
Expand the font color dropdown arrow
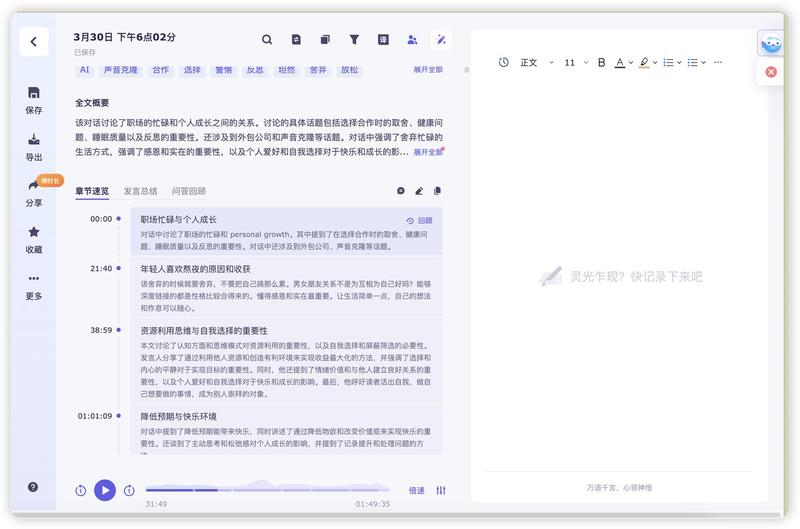click(x=631, y=63)
